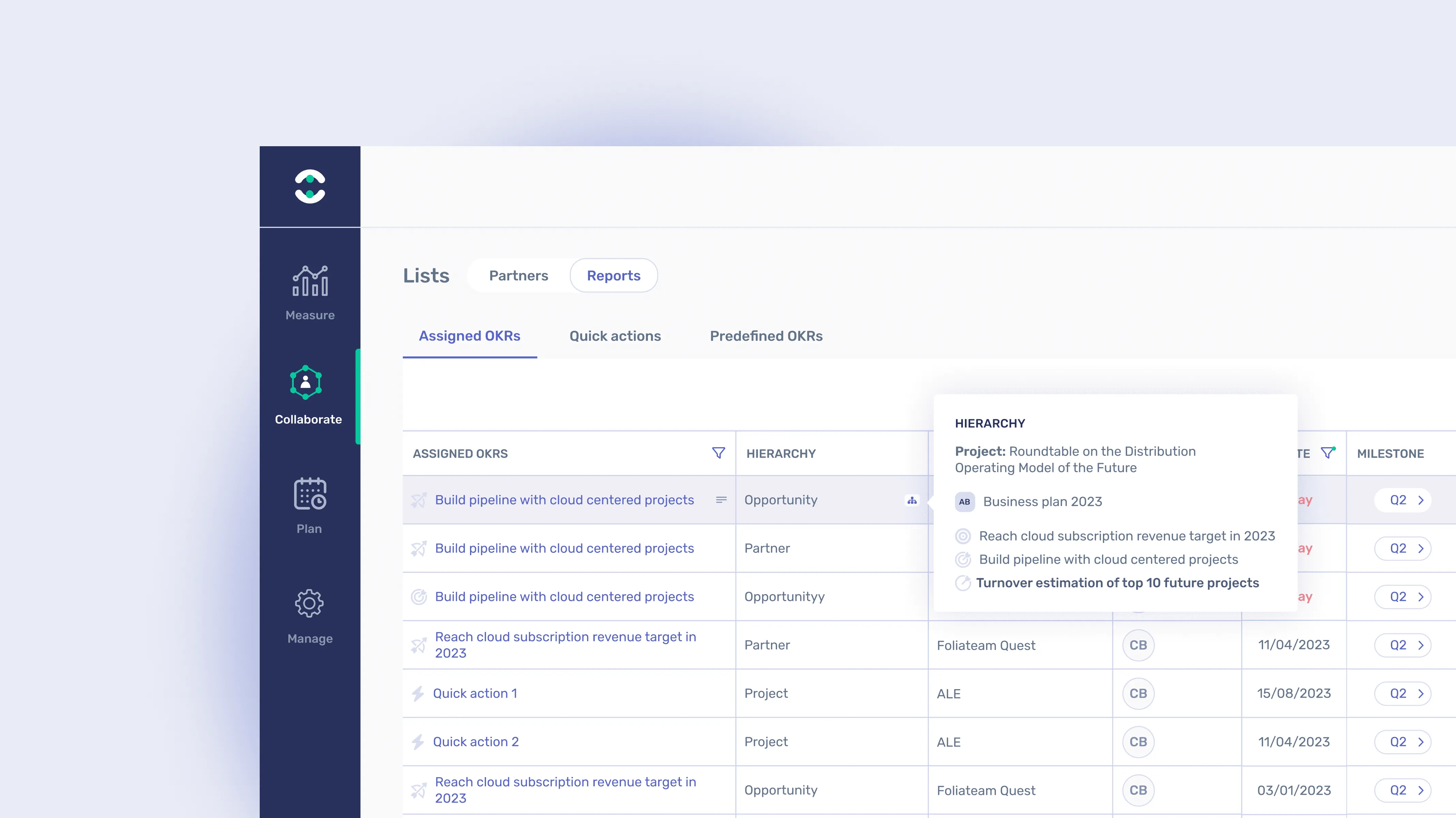Open the Measure section
Viewport: 1456px width, 818px height.
[310, 293]
